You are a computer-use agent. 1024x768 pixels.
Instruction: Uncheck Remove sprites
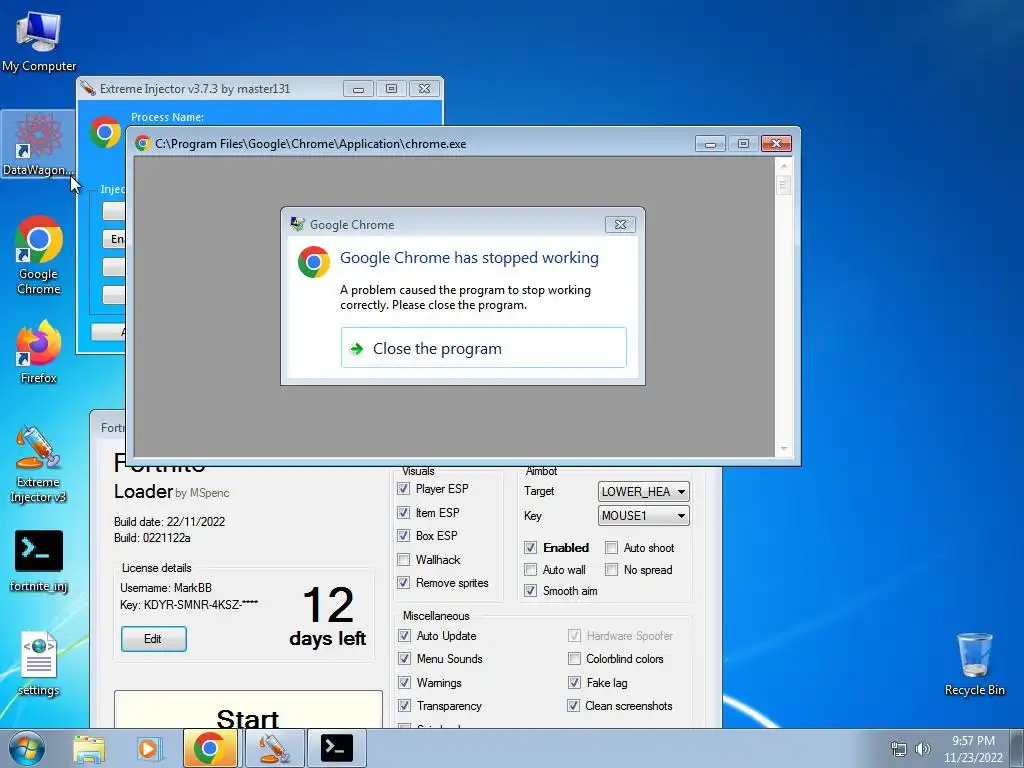point(404,583)
